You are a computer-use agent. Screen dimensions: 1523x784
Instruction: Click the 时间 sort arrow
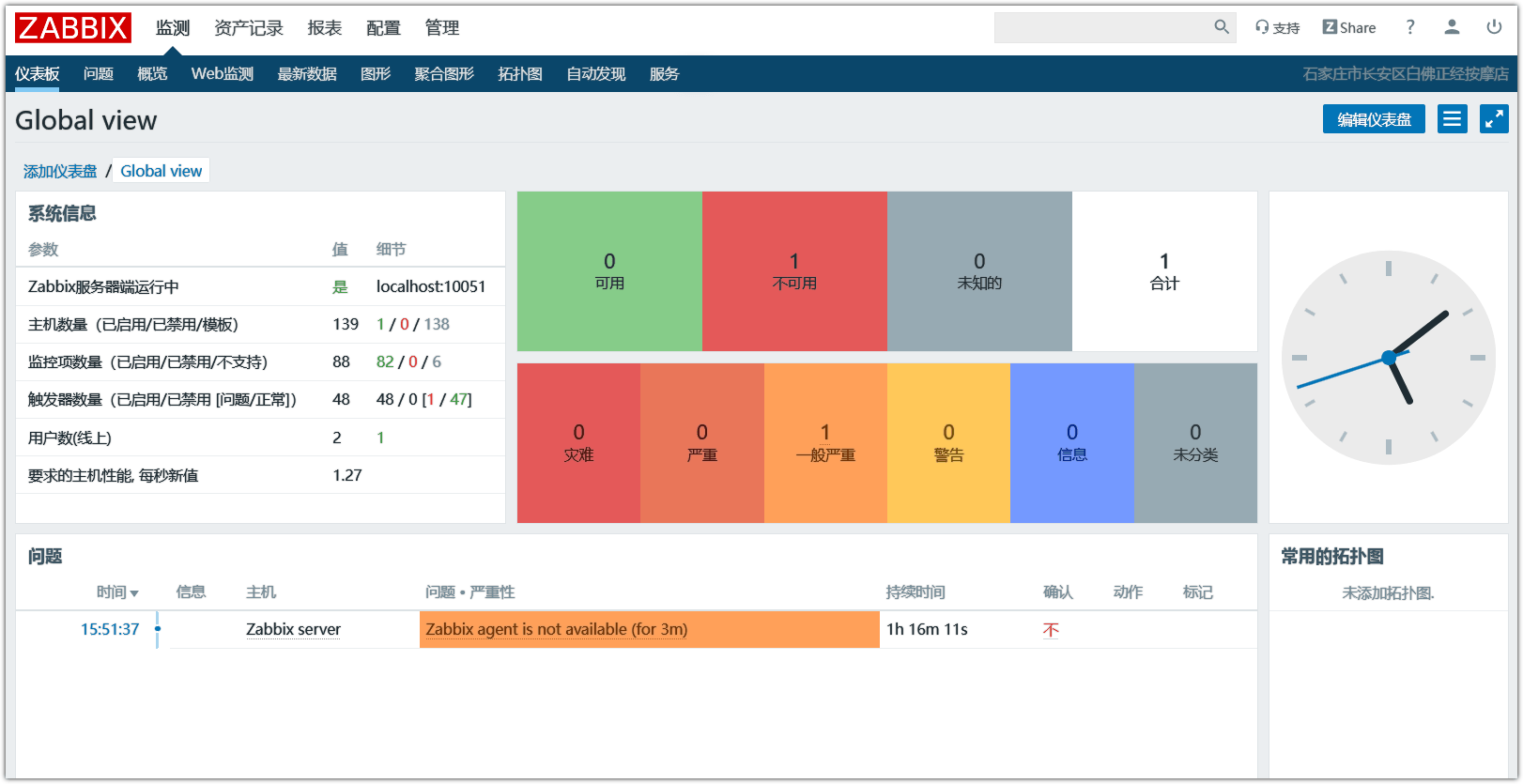(134, 593)
